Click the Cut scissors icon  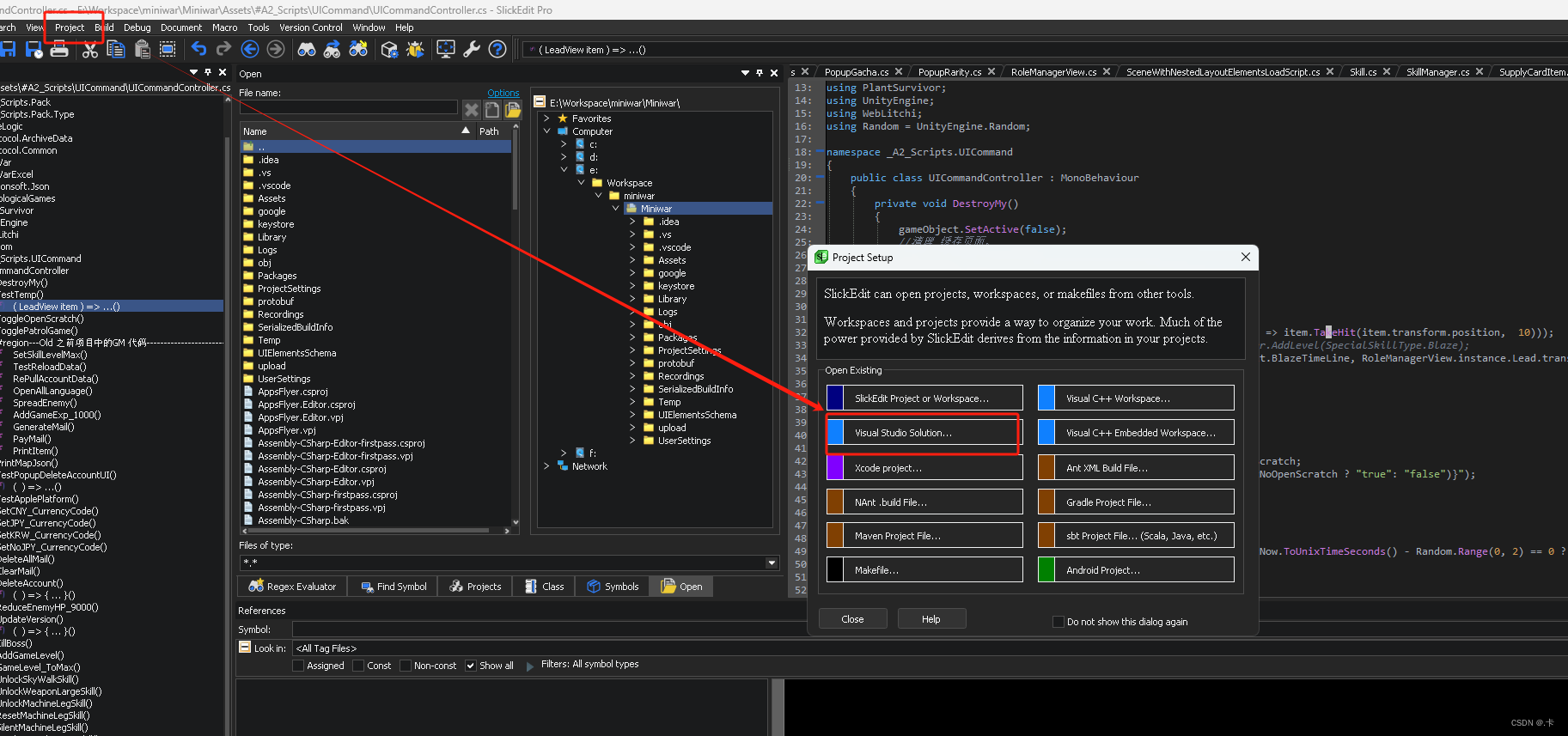click(89, 49)
